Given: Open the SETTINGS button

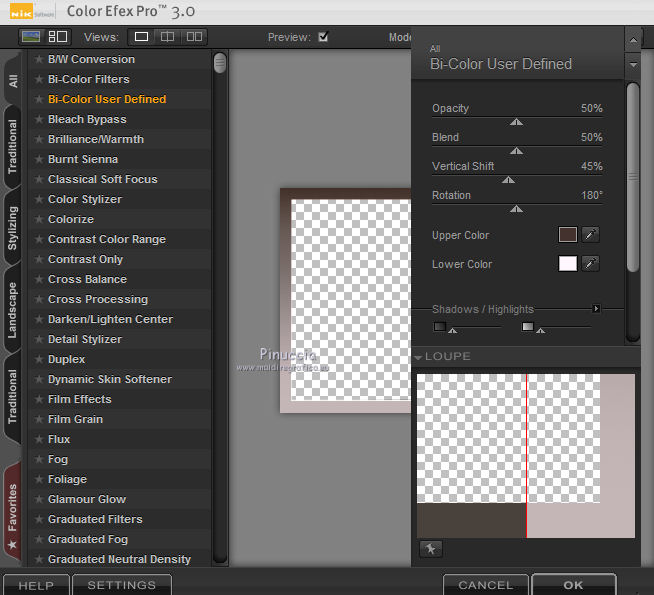Looking at the screenshot, I should (122, 585).
